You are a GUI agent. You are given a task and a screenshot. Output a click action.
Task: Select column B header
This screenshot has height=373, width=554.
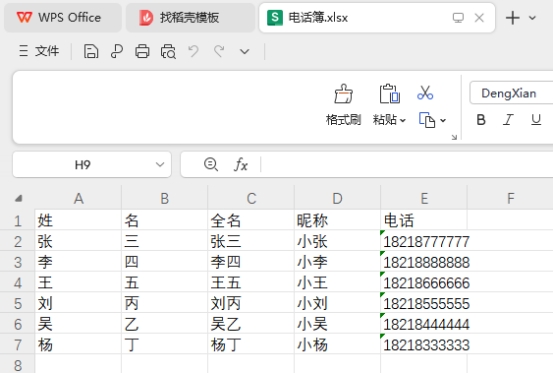165,199
